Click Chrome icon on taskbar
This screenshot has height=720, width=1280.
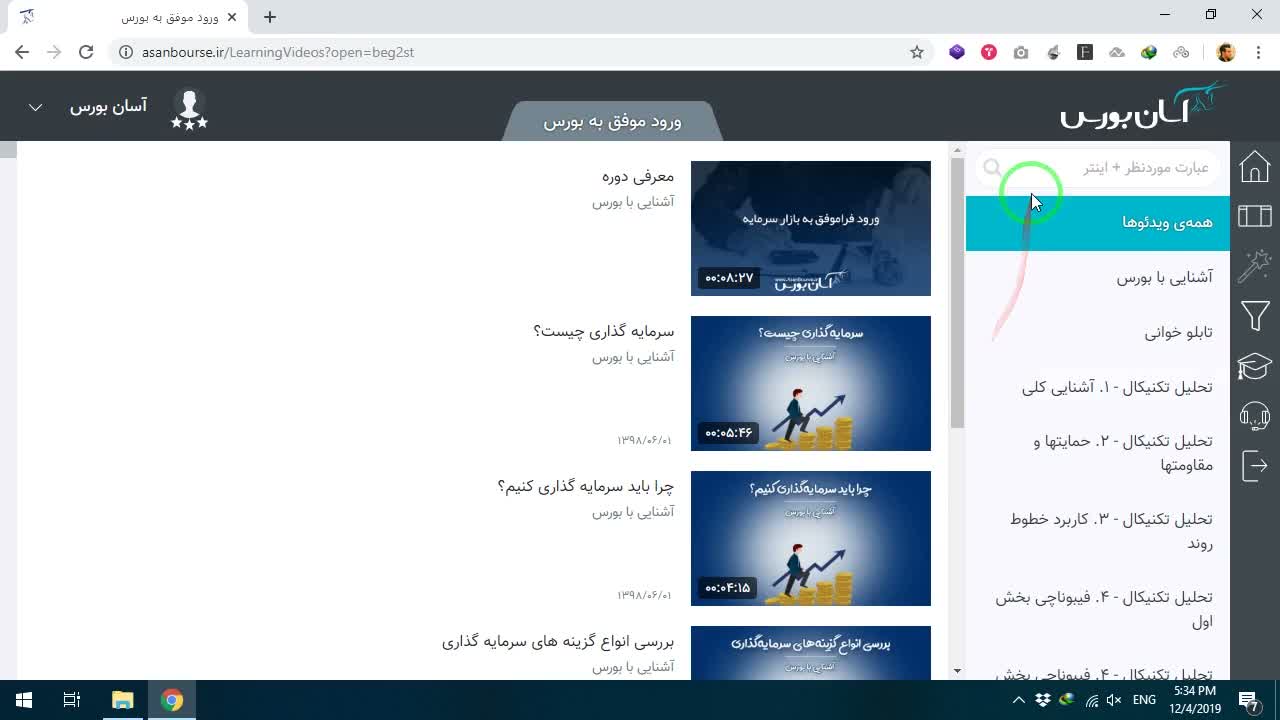coord(172,700)
